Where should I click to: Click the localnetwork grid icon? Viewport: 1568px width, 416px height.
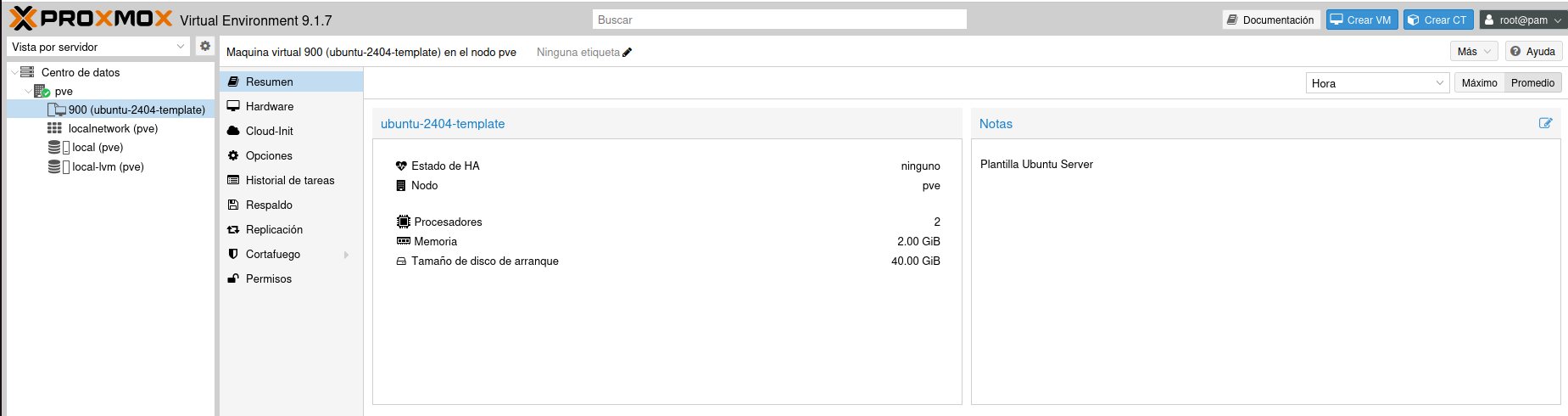54,128
